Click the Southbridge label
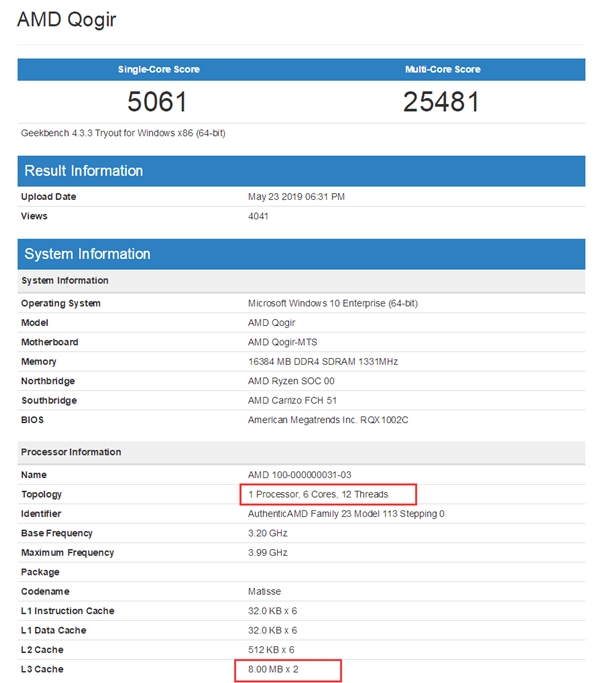This screenshot has height=683, width=600. click(49, 400)
